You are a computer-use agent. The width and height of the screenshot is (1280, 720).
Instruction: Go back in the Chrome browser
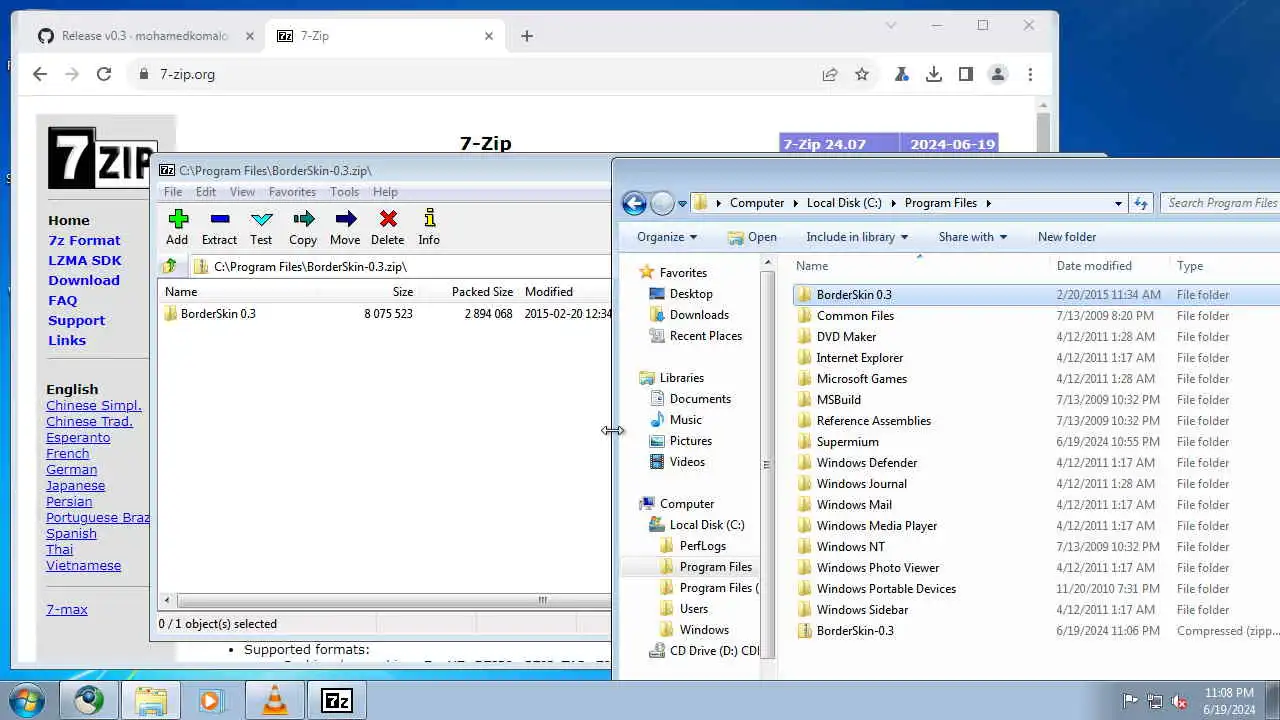40,74
